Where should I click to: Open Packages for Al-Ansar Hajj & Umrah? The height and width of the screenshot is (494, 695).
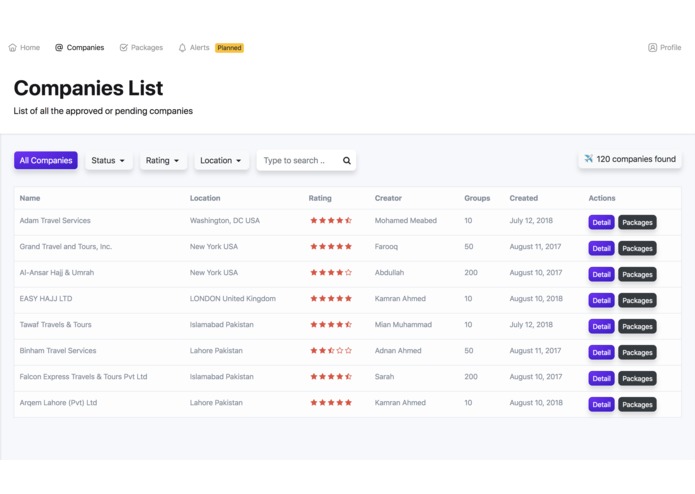coord(637,274)
